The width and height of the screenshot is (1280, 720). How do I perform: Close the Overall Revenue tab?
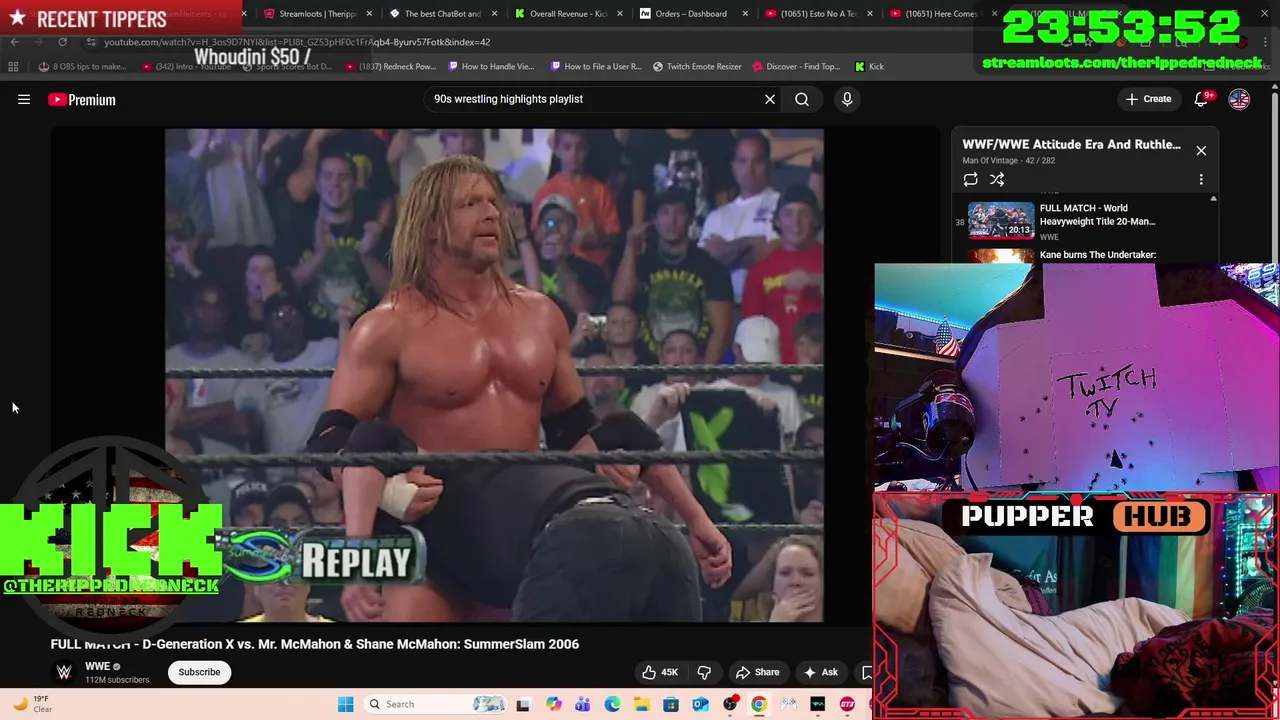click(x=620, y=14)
